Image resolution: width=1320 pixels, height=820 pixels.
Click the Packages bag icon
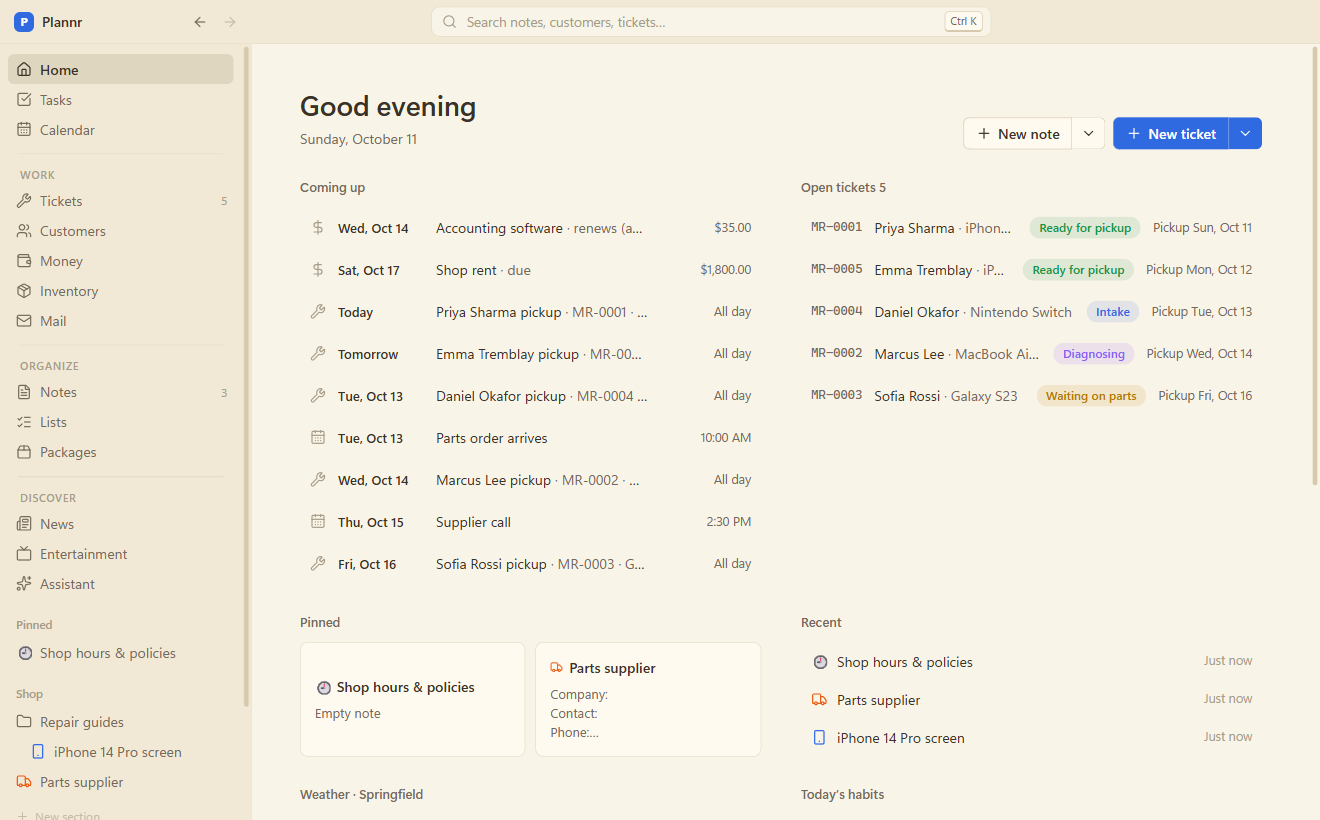click(x=24, y=452)
